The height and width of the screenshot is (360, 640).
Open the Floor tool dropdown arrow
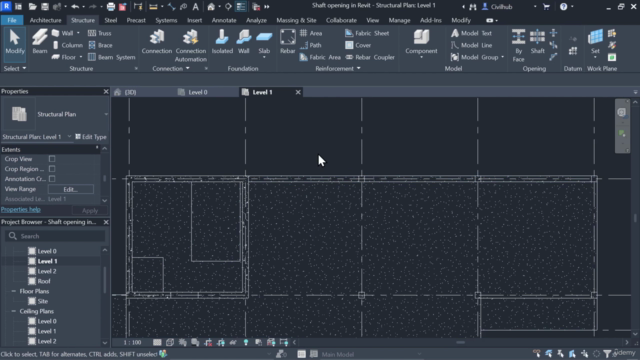[81, 57]
